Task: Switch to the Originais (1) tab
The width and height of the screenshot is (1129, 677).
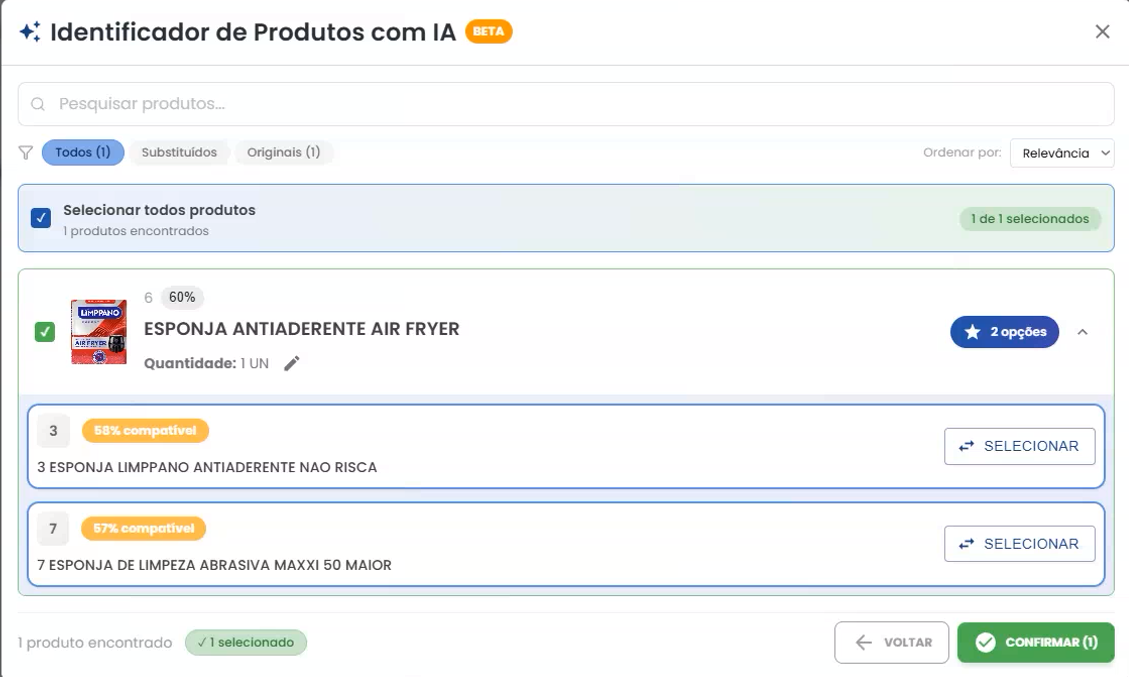Action: pyautogui.click(x=284, y=152)
